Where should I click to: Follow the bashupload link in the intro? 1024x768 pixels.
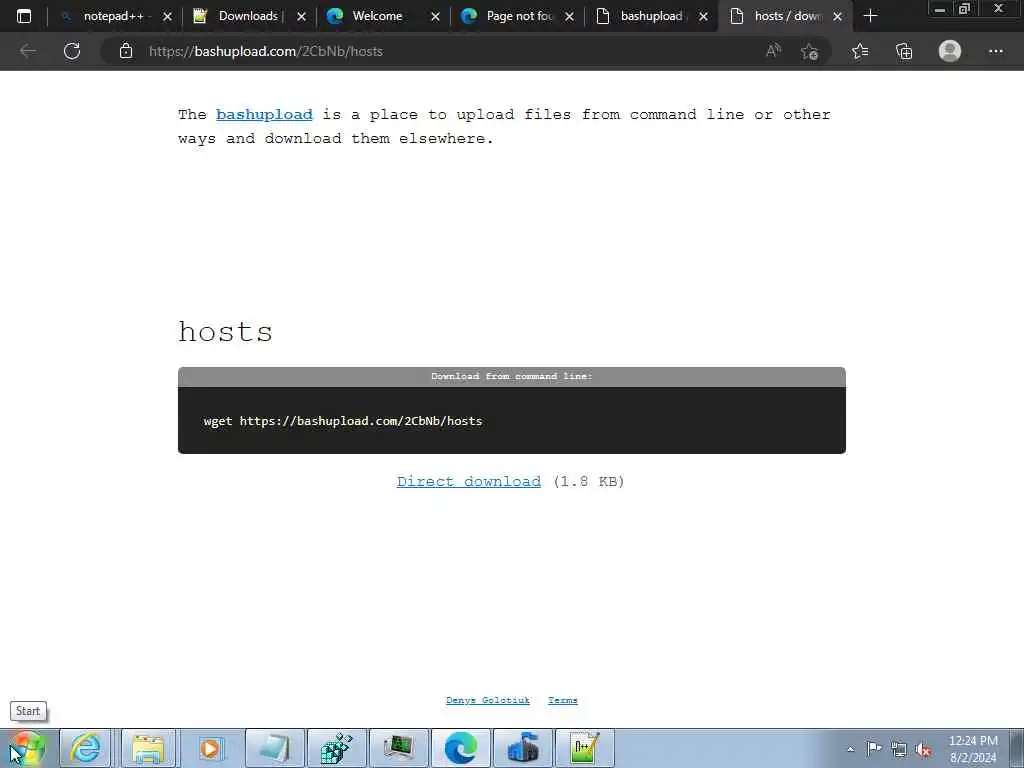pyautogui.click(x=264, y=115)
